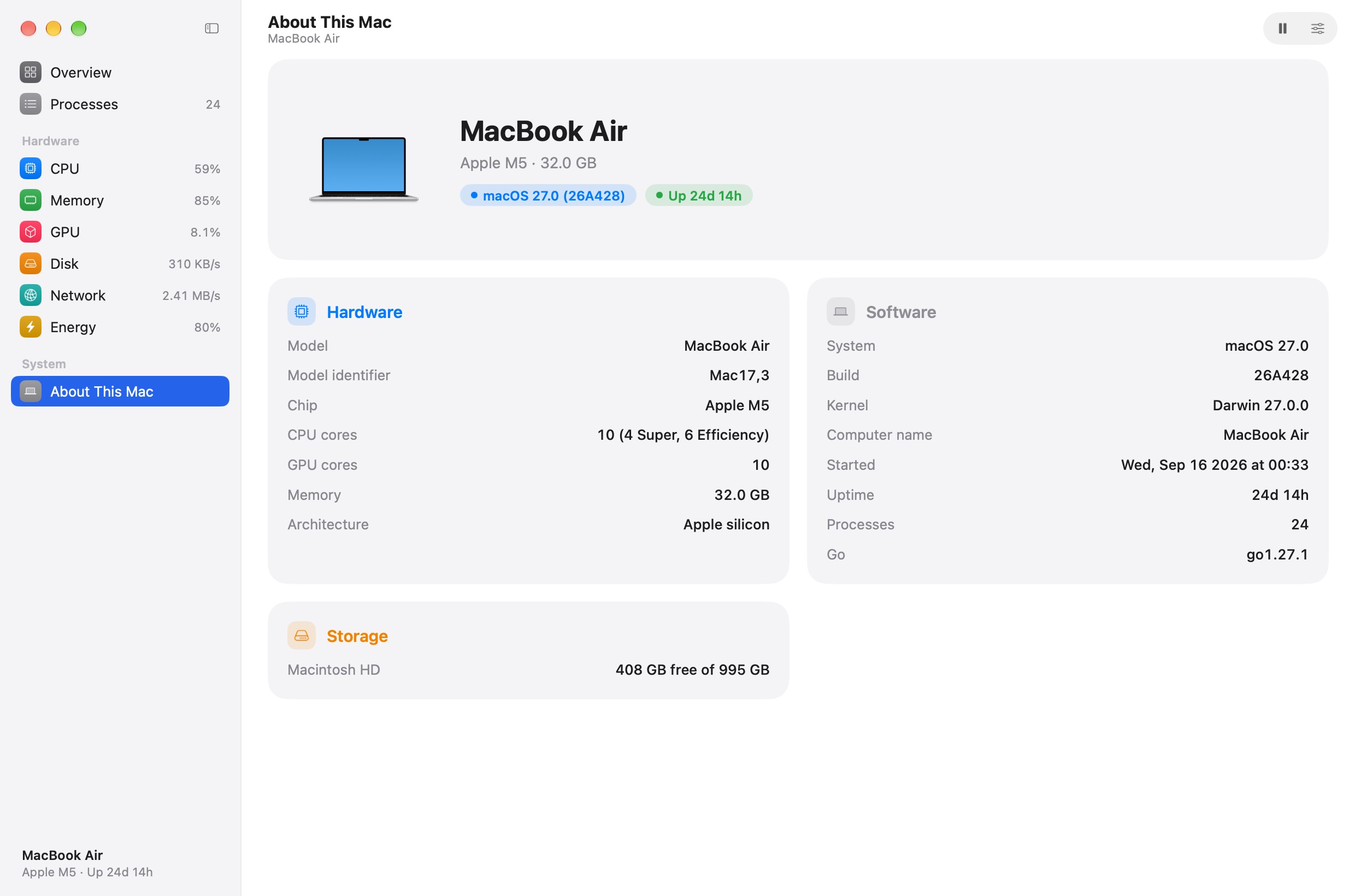The width and height of the screenshot is (1355, 896).
Task: Click the 85% memory usage value
Action: pyautogui.click(x=207, y=201)
